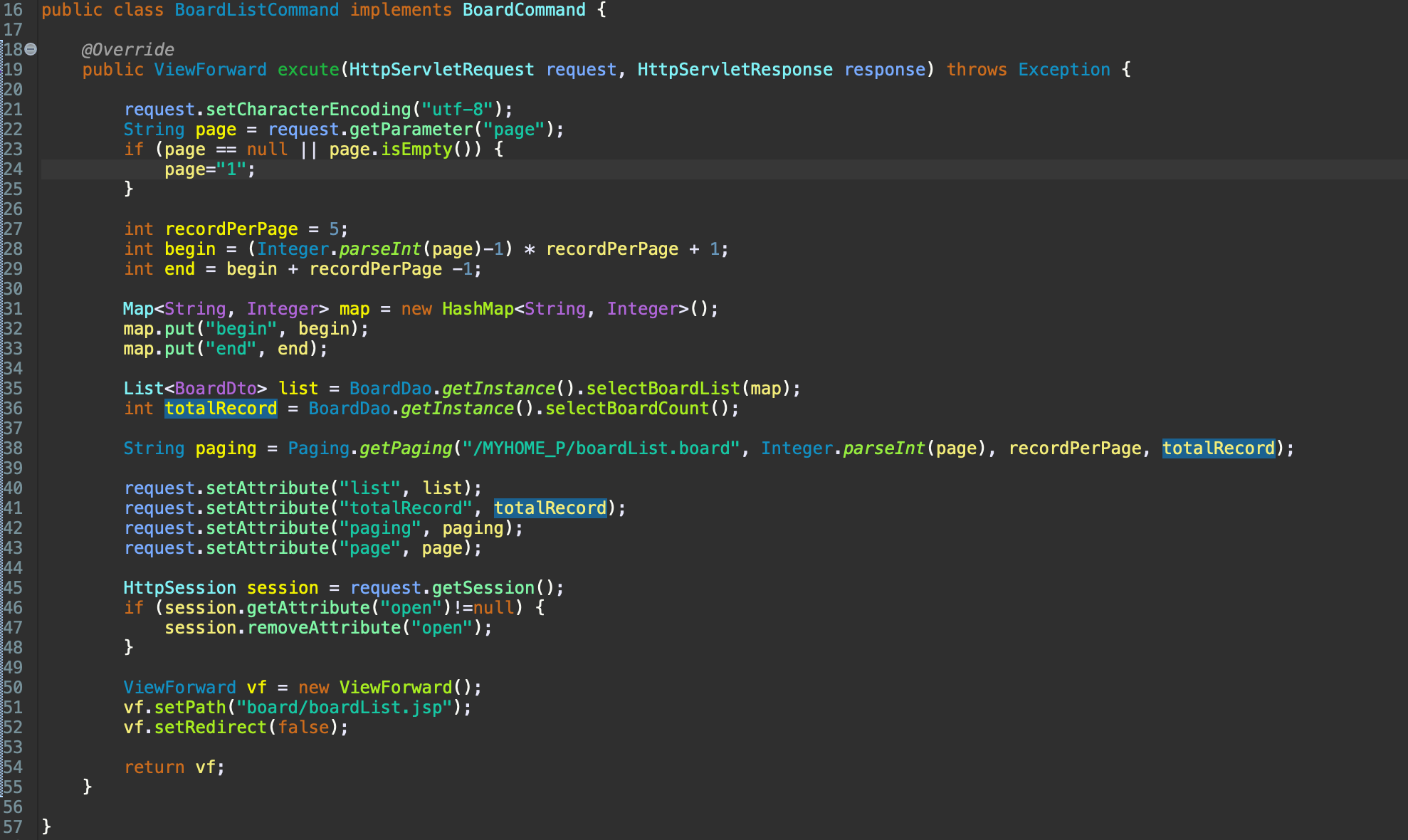Click the HashMap constructor name

pyautogui.click(x=478, y=309)
